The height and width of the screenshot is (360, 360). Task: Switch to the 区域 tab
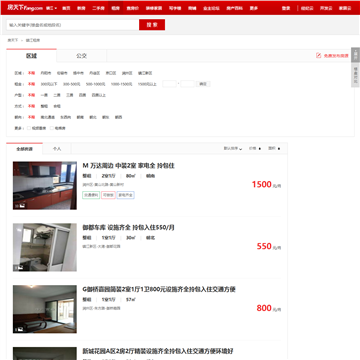point(31,56)
